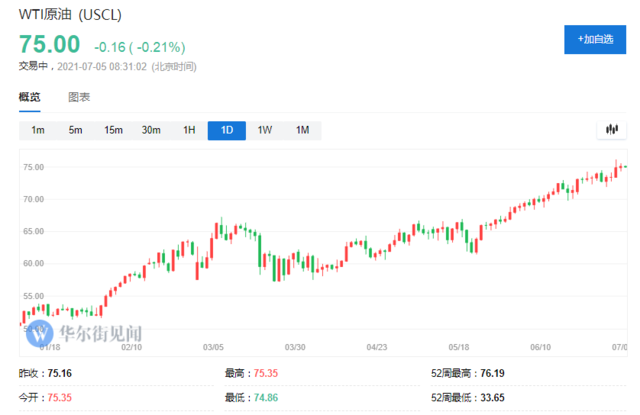Viewport: 640px width, 415px height.
Task: Add WTI crude to watchlist with +加自选
Action: [595, 39]
